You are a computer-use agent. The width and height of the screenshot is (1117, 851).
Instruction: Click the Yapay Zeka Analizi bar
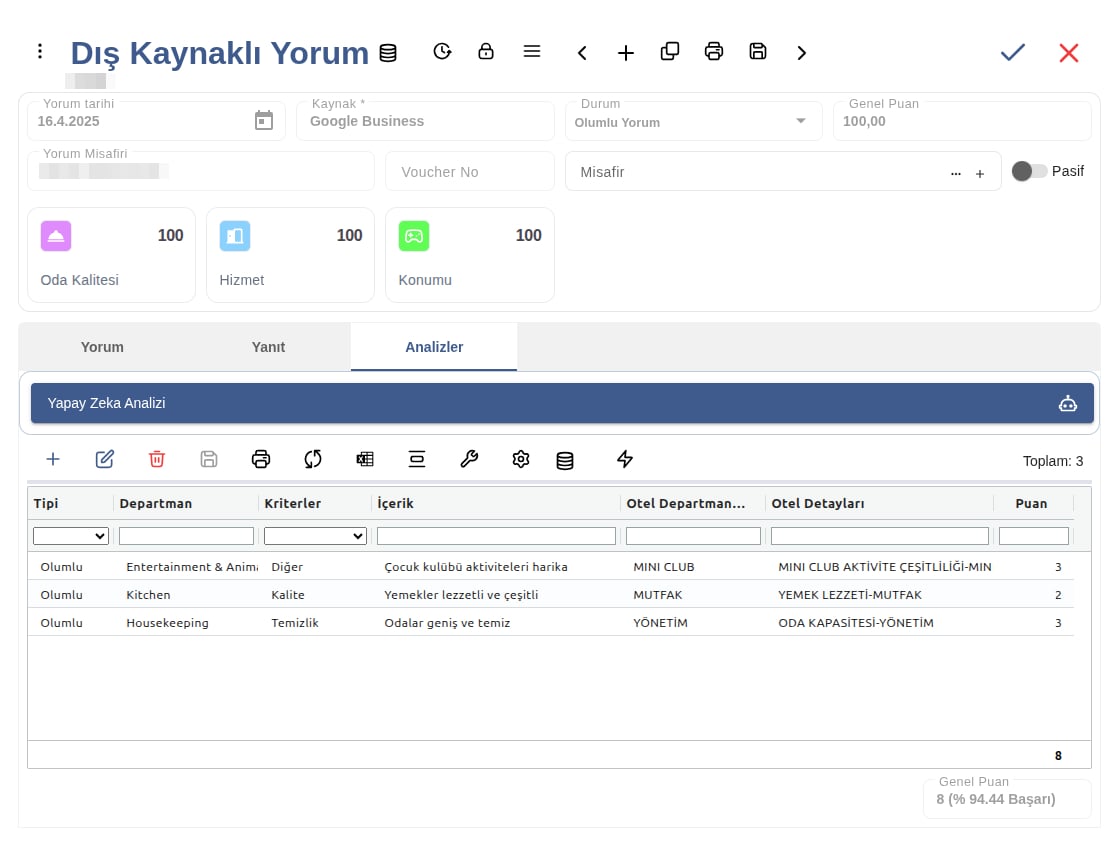pos(562,403)
